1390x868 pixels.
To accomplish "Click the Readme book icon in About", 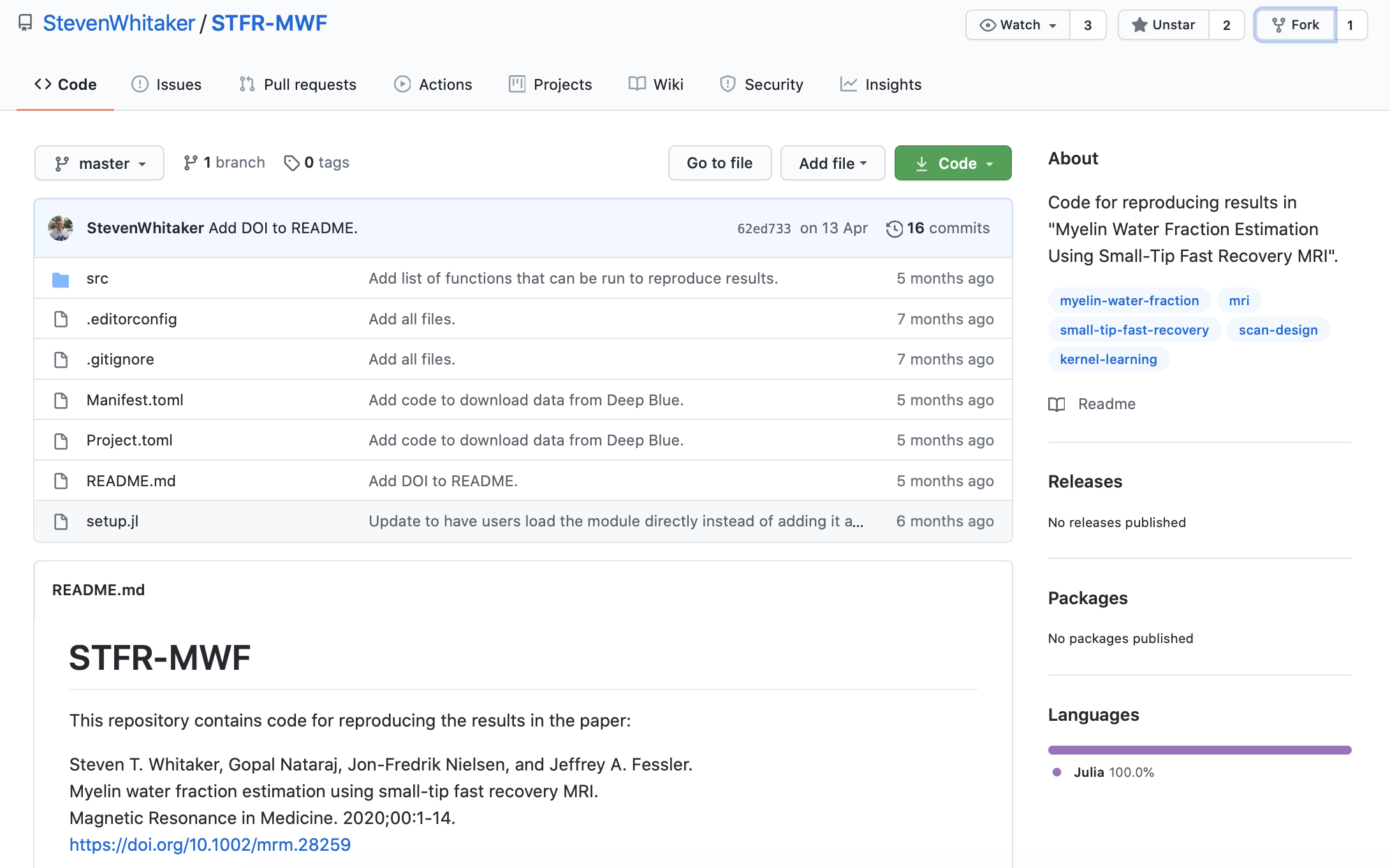I will point(1057,404).
